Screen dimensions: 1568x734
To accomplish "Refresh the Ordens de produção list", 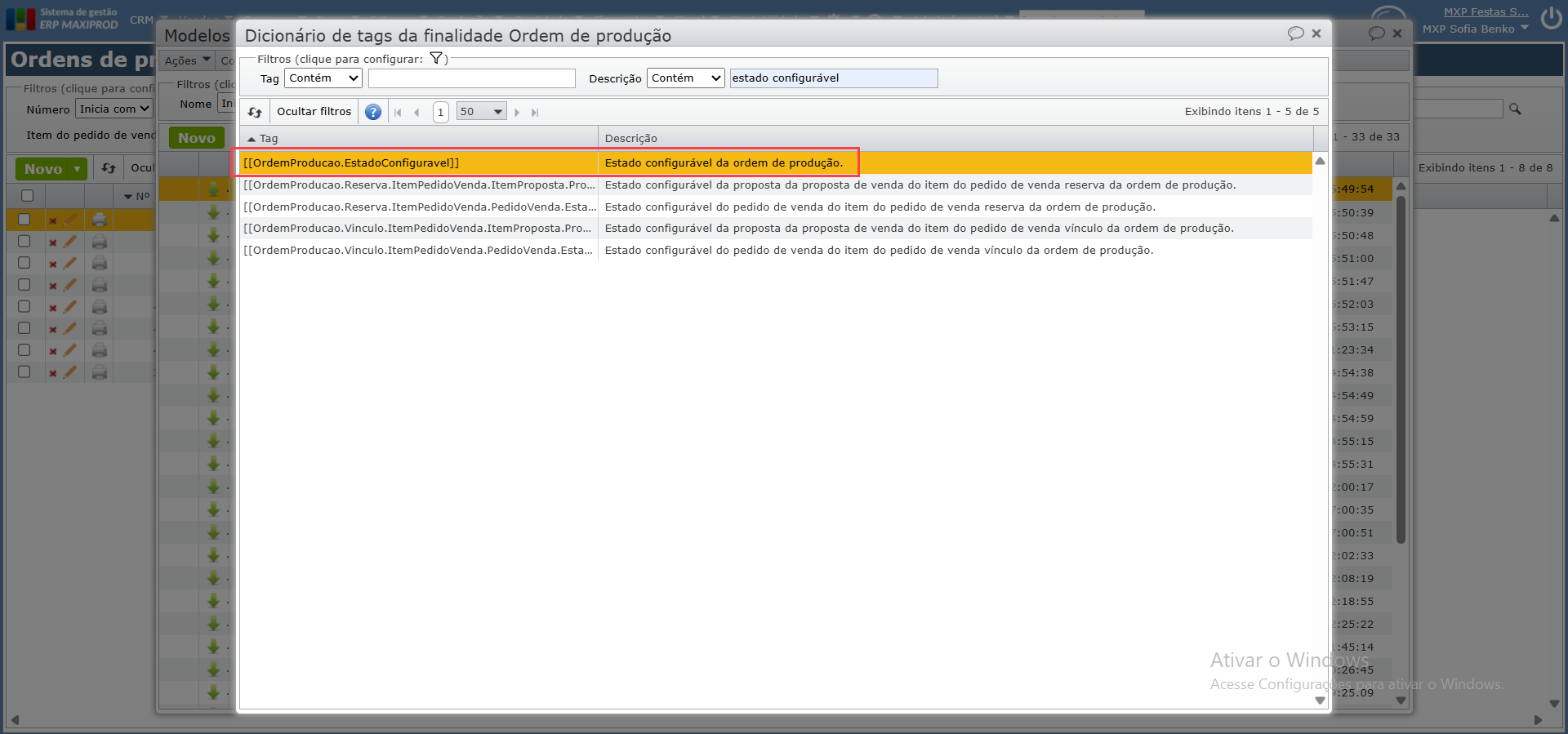I will (x=109, y=168).
